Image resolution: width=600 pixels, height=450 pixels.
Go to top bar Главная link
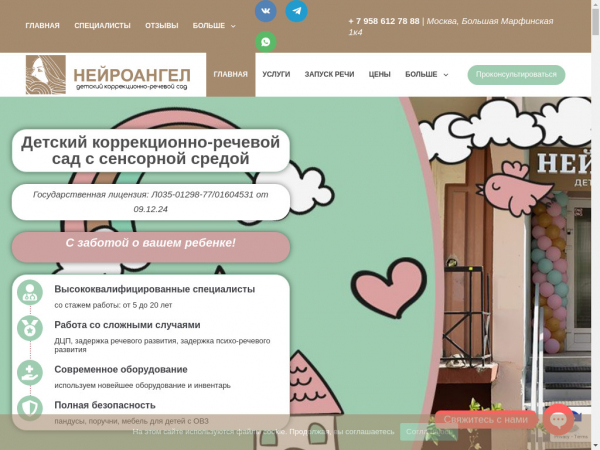pyautogui.click(x=42, y=26)
